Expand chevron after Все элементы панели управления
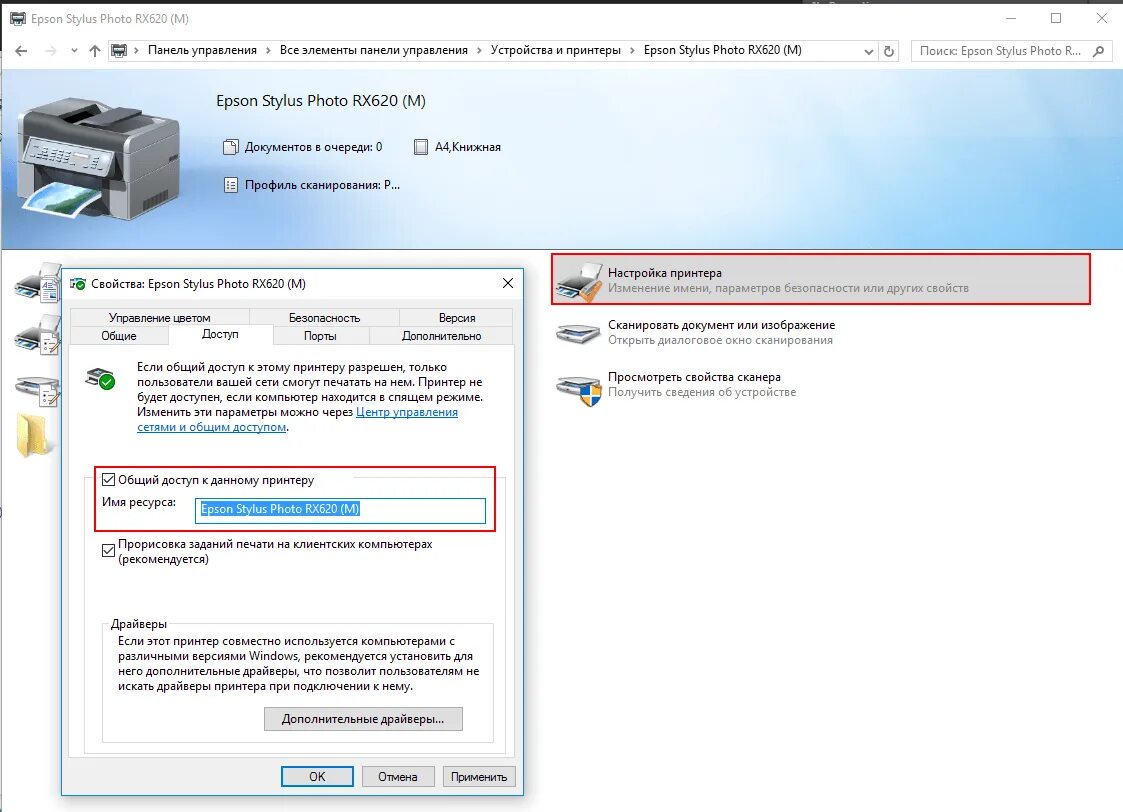Viewport: 1123px width, 812px height. 479,50
